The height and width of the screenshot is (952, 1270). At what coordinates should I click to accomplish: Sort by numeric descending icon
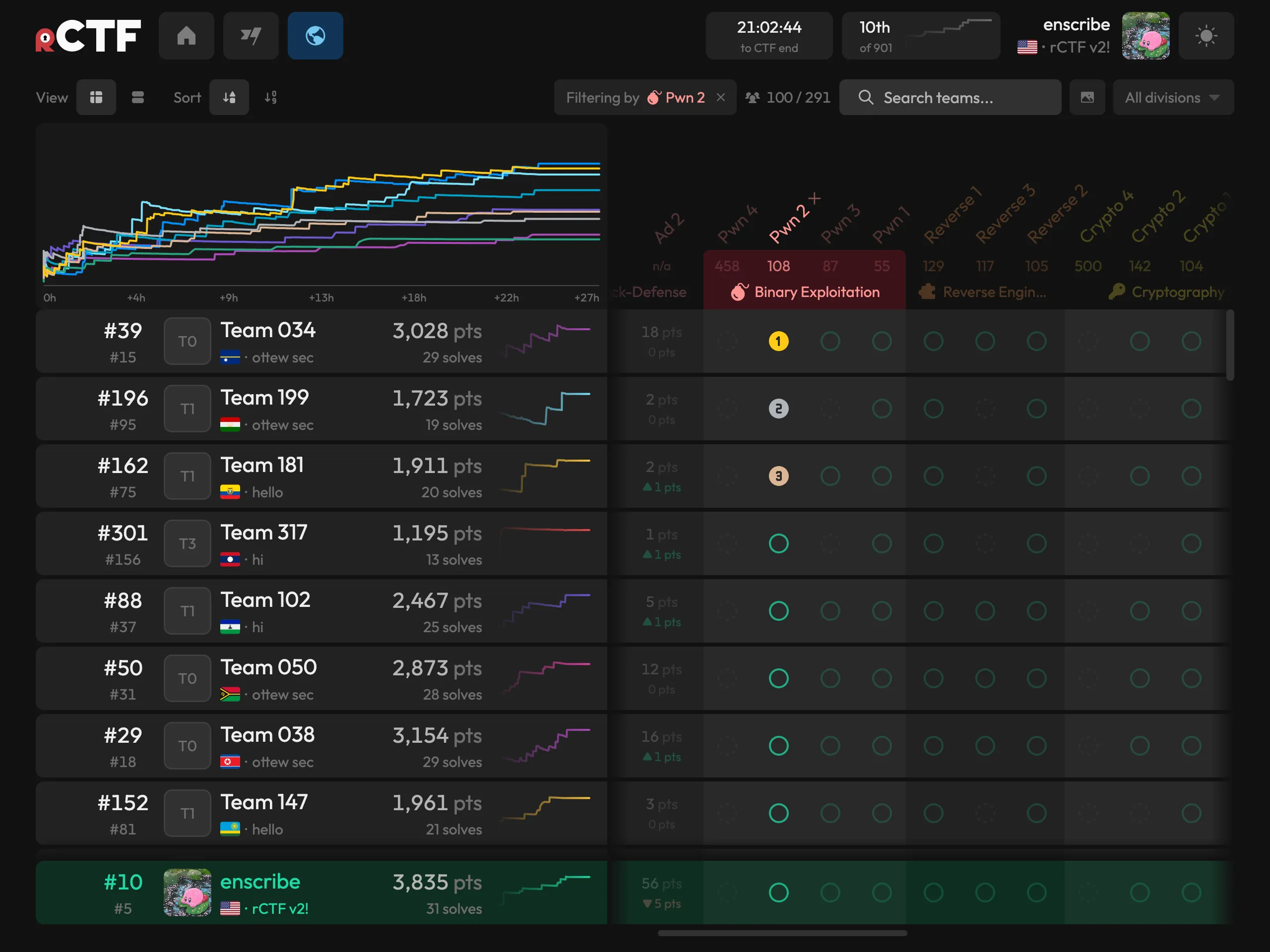[270, 98]
